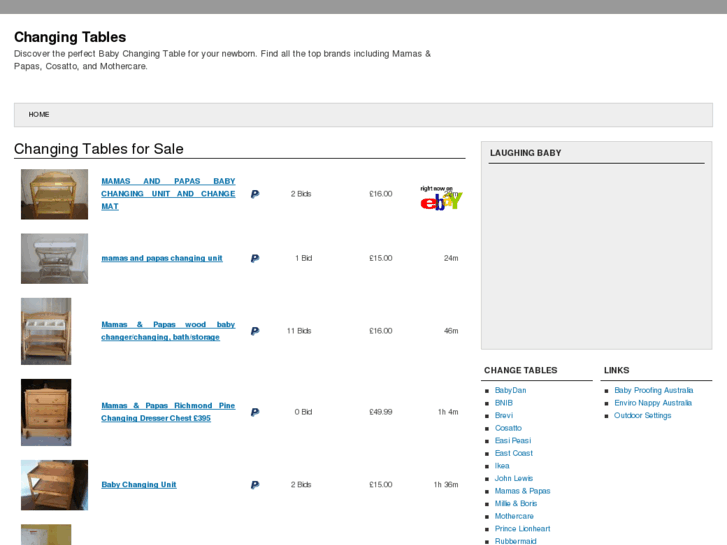This screenshot has width=727, height=545.
Task: Click the 1h 4m time remaining
Action: pyautogui.click(x=448, y=412)
